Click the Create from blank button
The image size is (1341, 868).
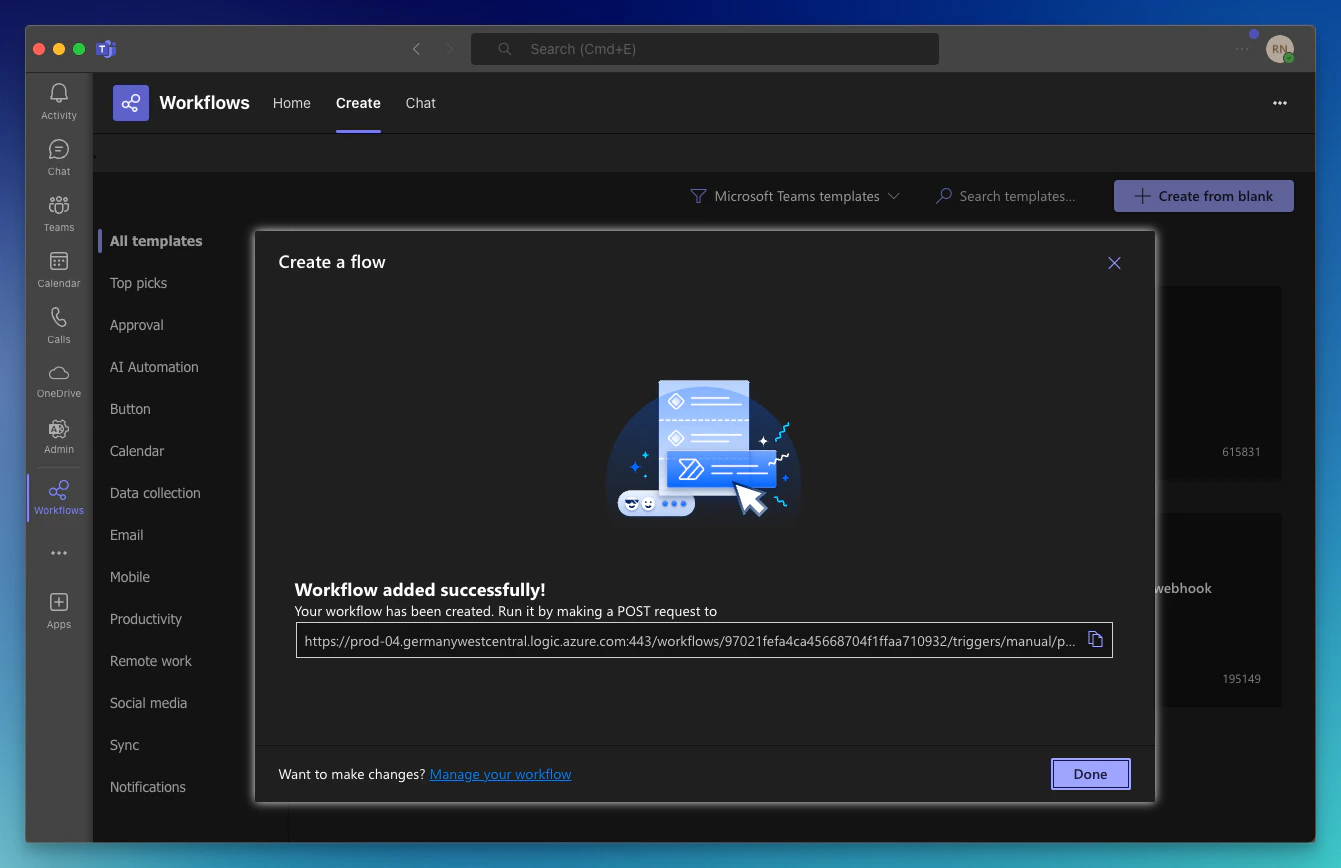click(1203, 196)
